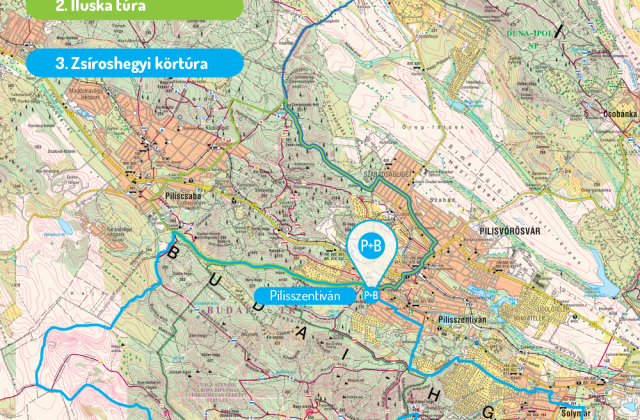Click the small P+B start marker circle
Screen dimensions: 640x420
click(371, 295)
